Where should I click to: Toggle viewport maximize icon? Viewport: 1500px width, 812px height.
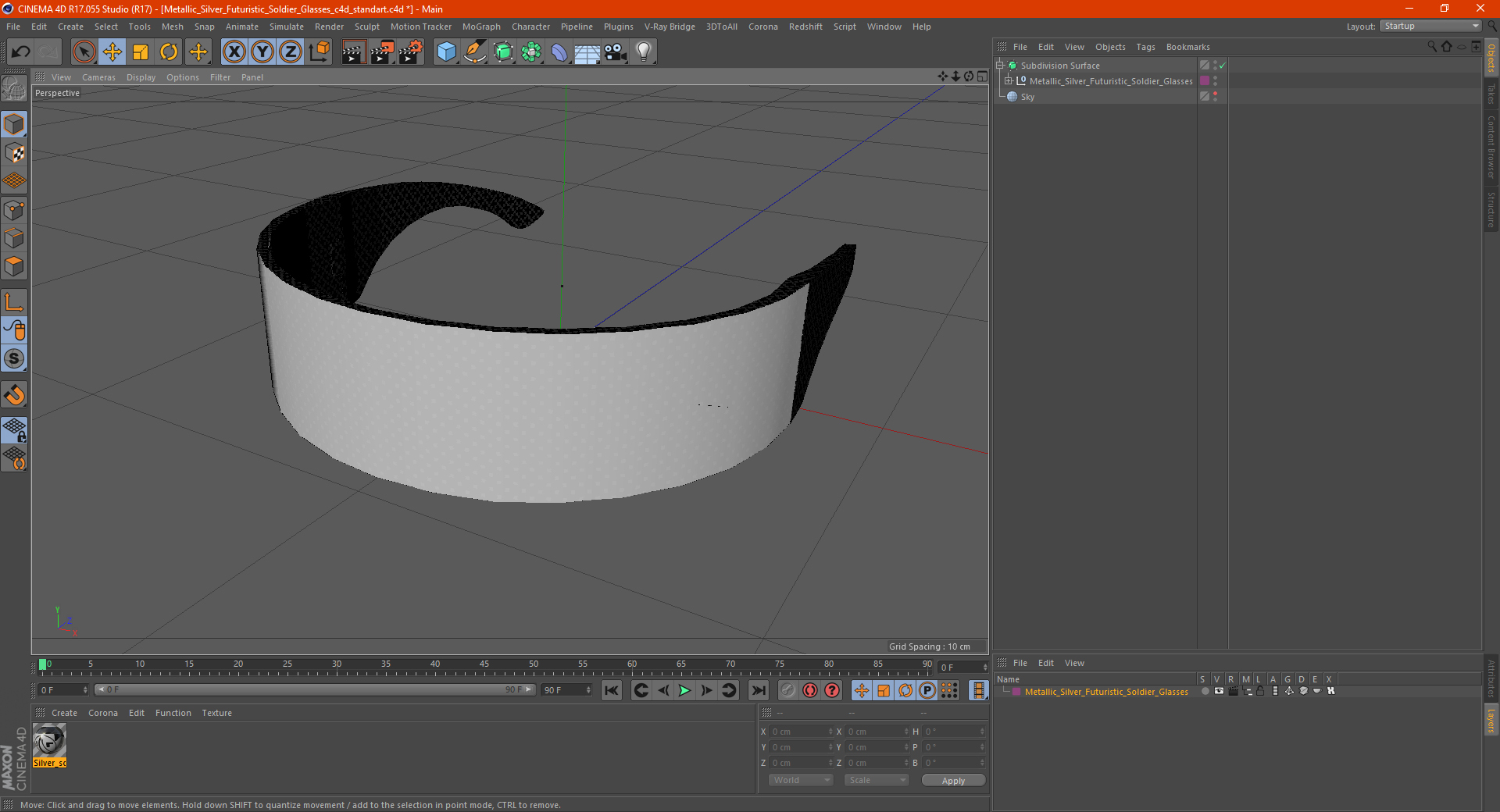click(982, 77)
